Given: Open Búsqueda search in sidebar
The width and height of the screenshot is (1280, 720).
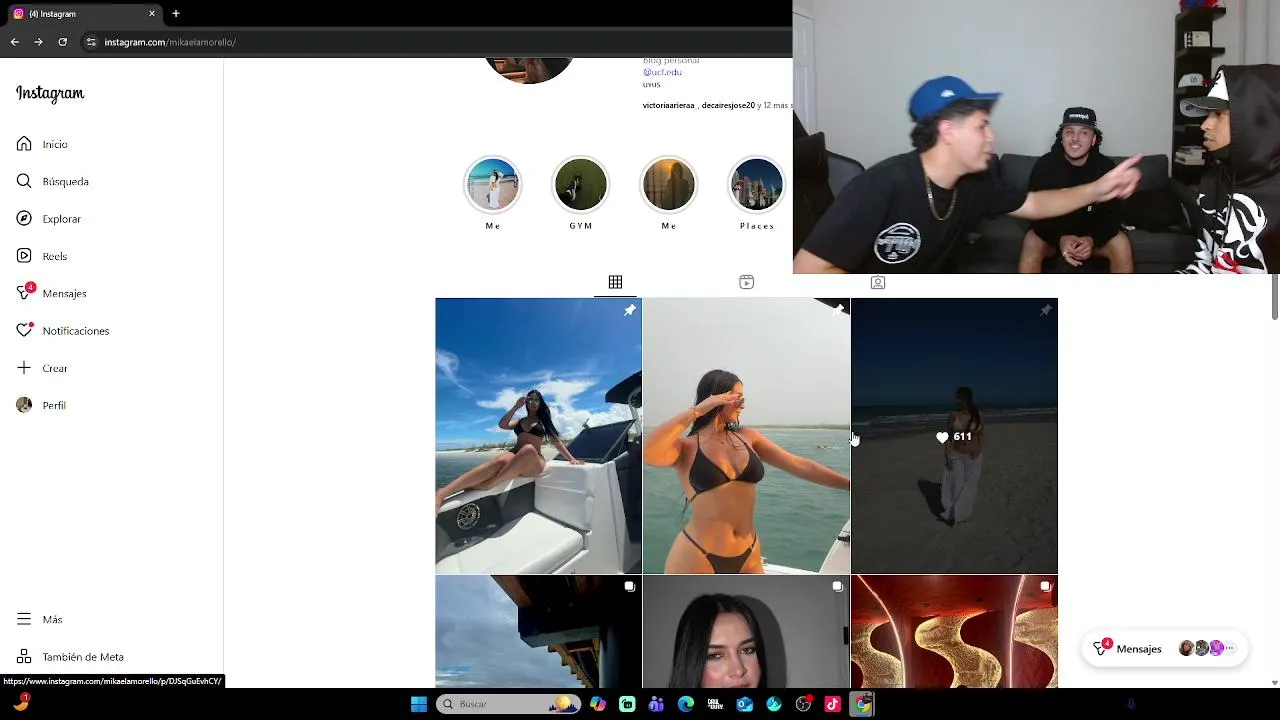Looking at the screenshot, I should click(x=52, y=181).
